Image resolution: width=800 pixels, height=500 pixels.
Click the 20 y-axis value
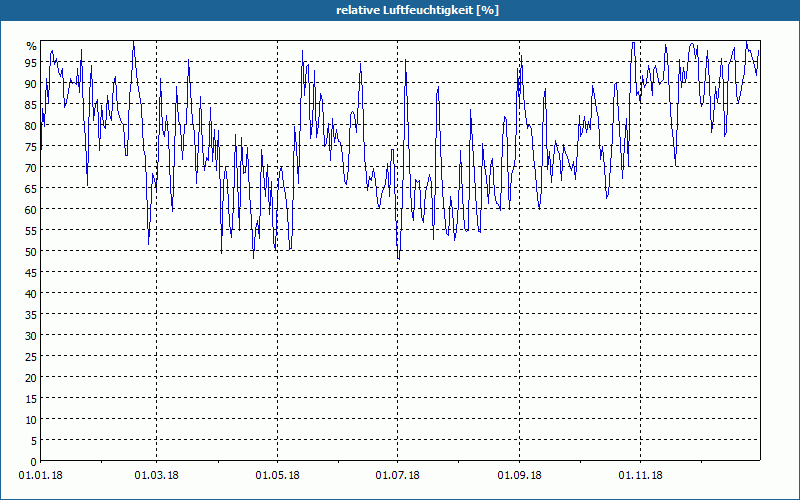click(x=31, y=378)
